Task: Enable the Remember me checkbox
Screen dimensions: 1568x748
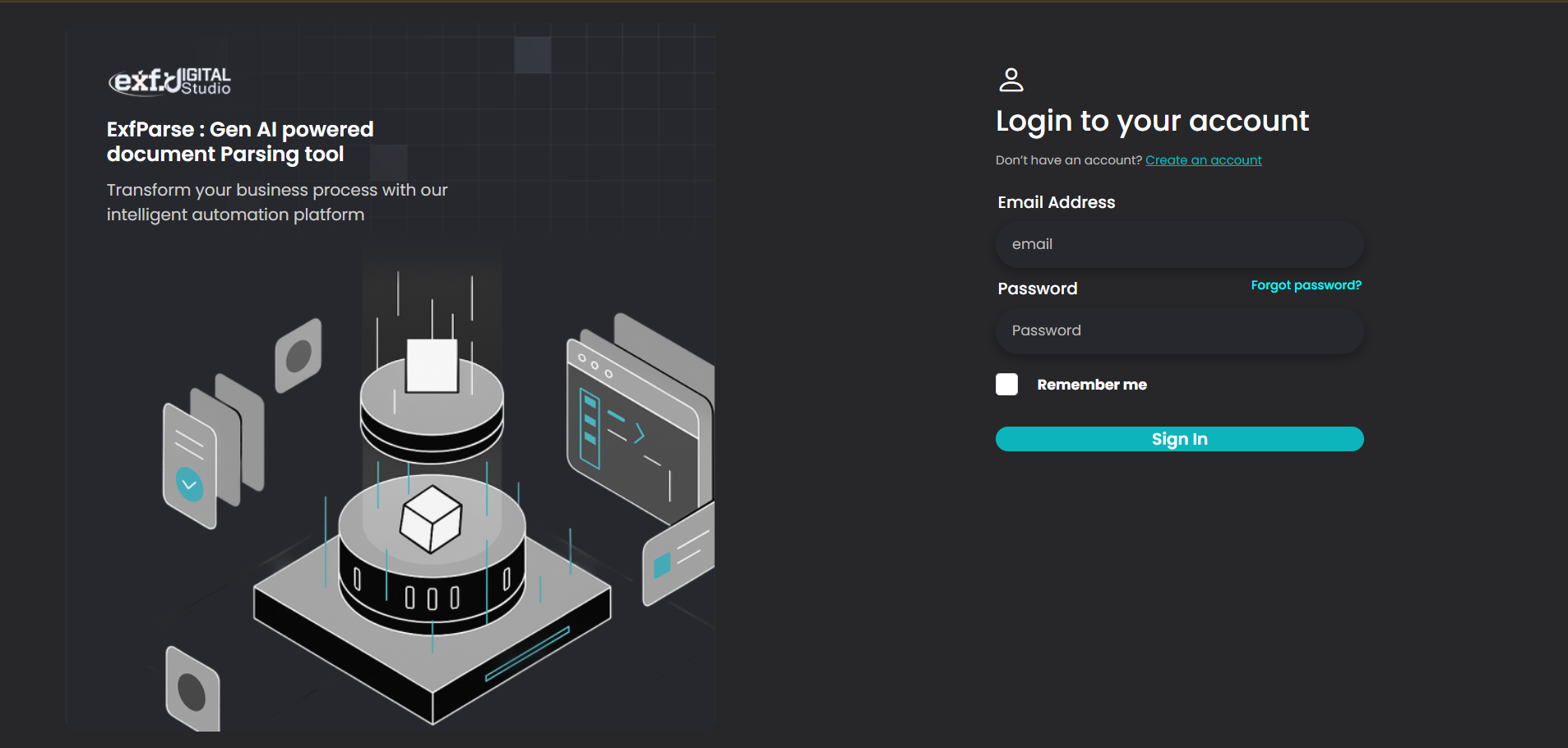Action: pos(1006,385)
